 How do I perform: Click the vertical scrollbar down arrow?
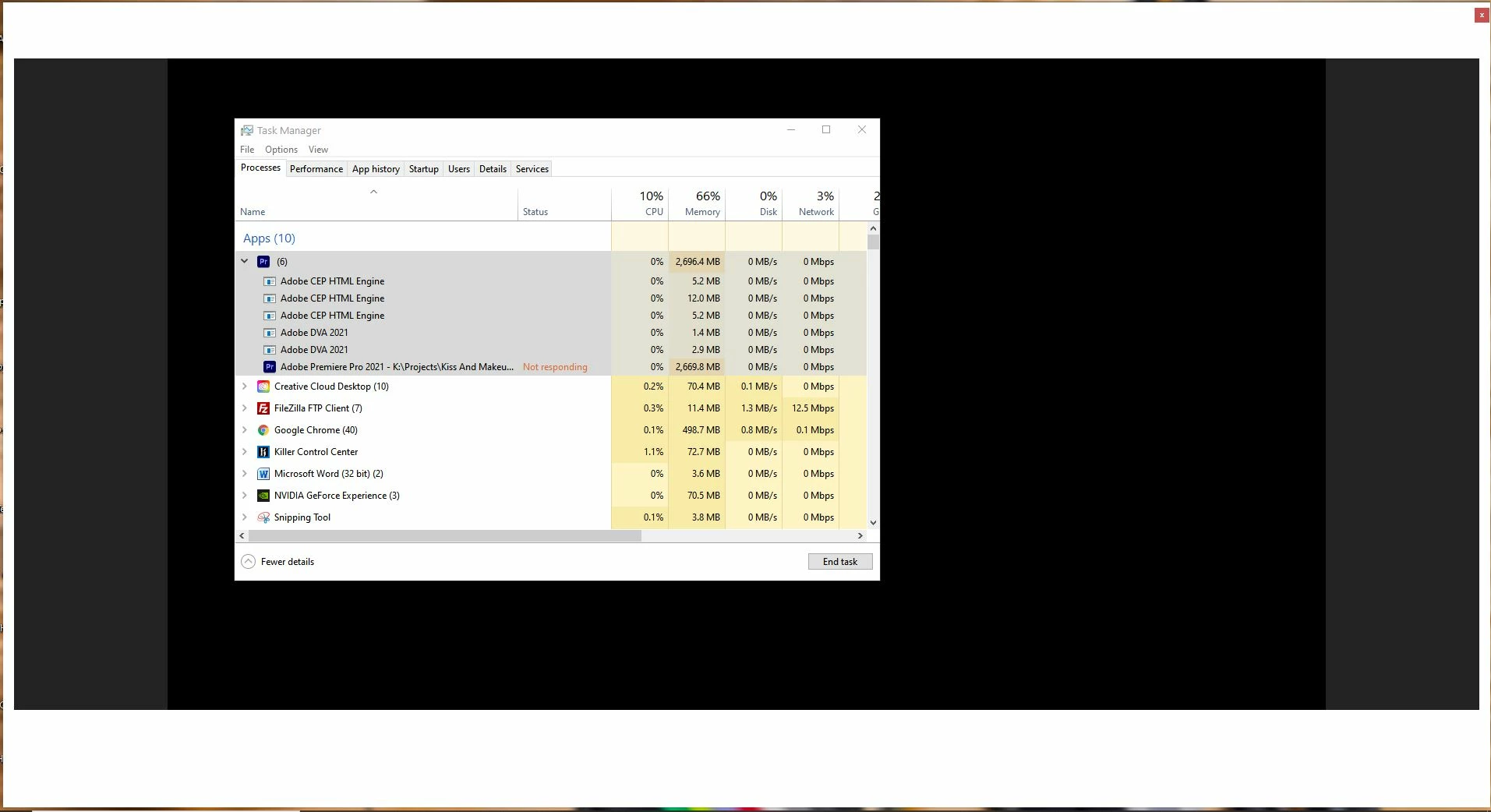coord(873,523)
